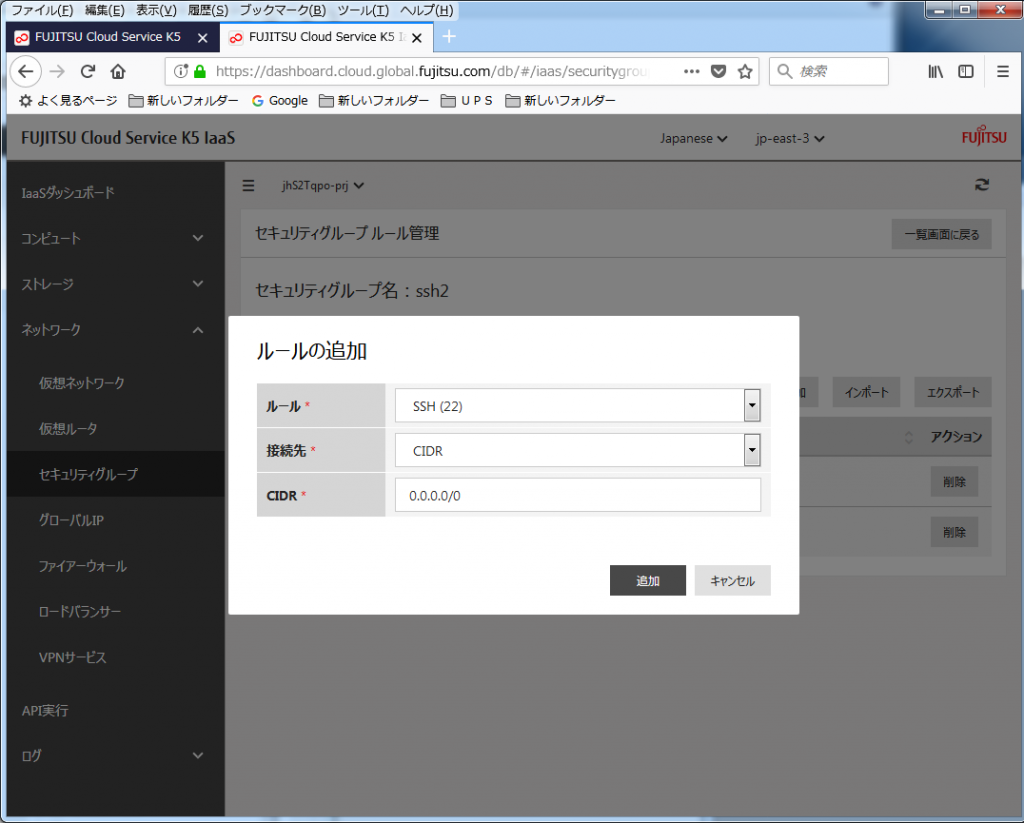Click the browser forward arrow
Viewport: 1024px width, 823px height.
pos(57,71)
